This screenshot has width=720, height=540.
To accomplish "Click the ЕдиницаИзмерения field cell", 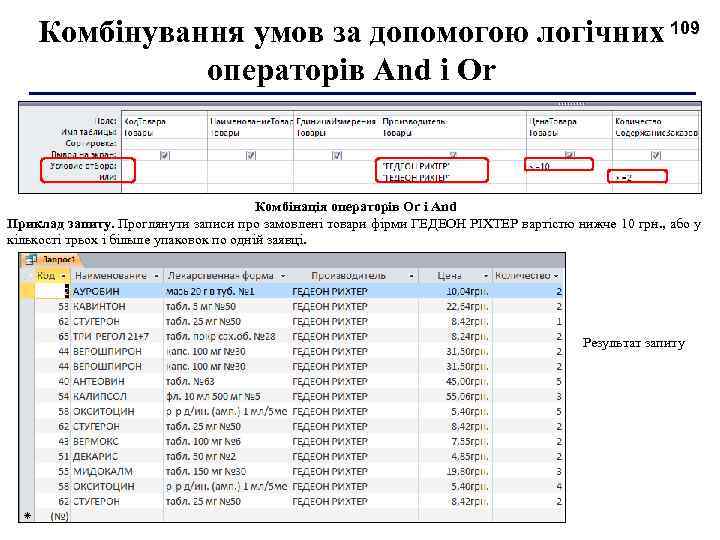I will (x=336, y=122).
